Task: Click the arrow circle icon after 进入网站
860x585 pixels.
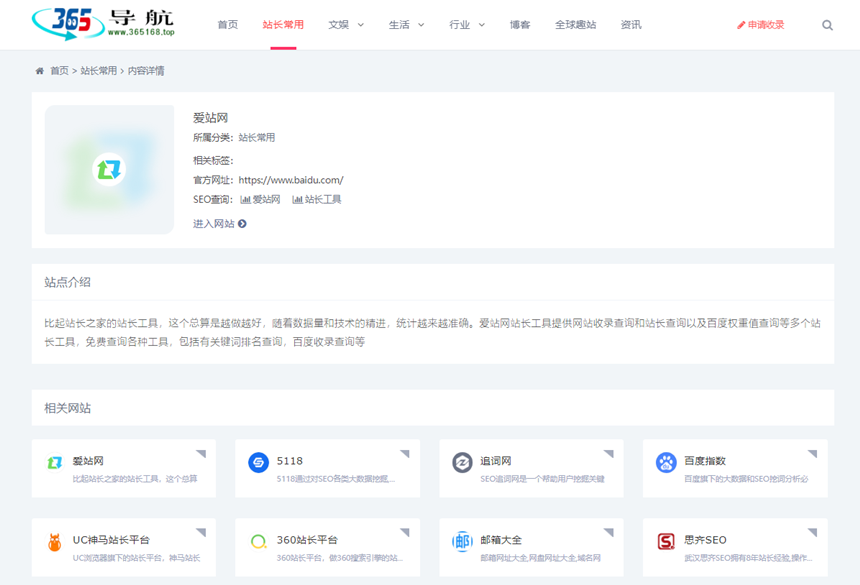Action: 242,224
